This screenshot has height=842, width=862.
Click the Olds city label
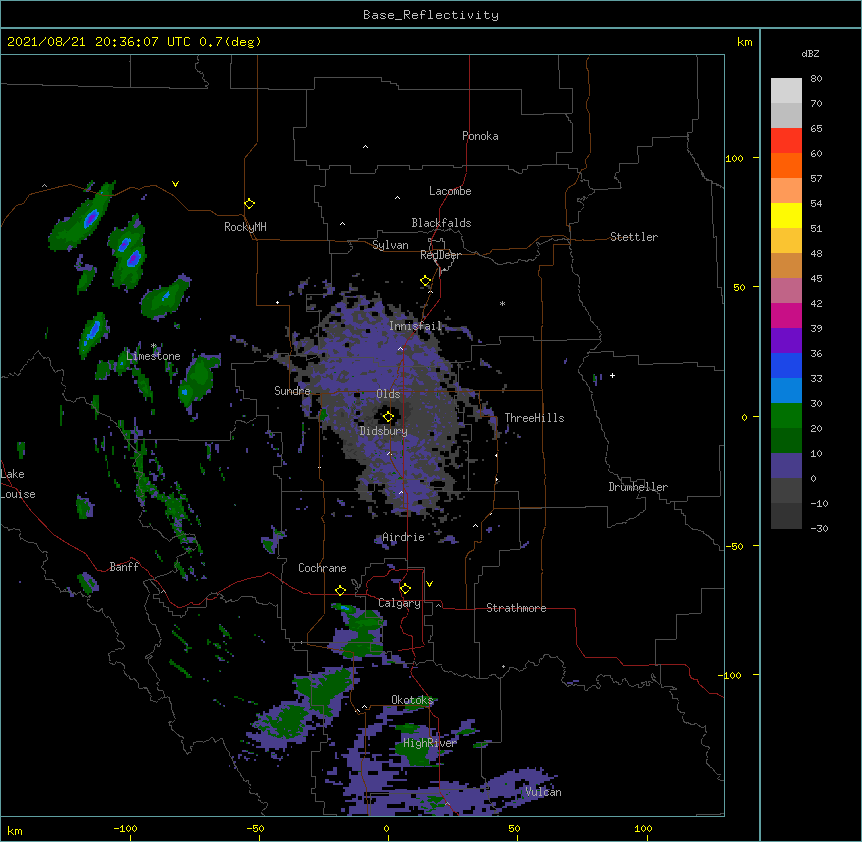[388, 394]
